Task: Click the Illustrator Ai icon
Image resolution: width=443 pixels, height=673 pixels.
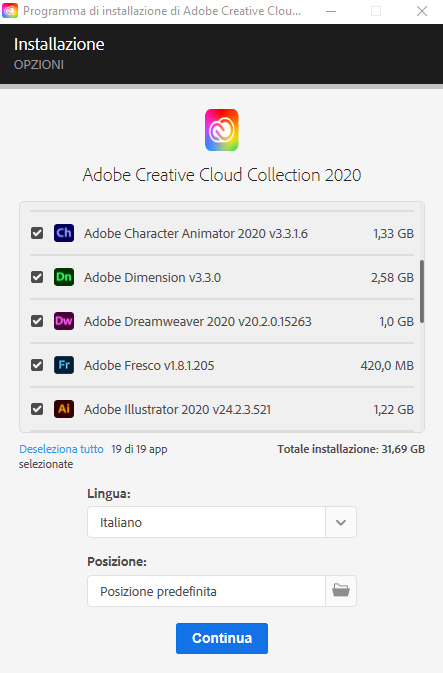Action: 64,409
